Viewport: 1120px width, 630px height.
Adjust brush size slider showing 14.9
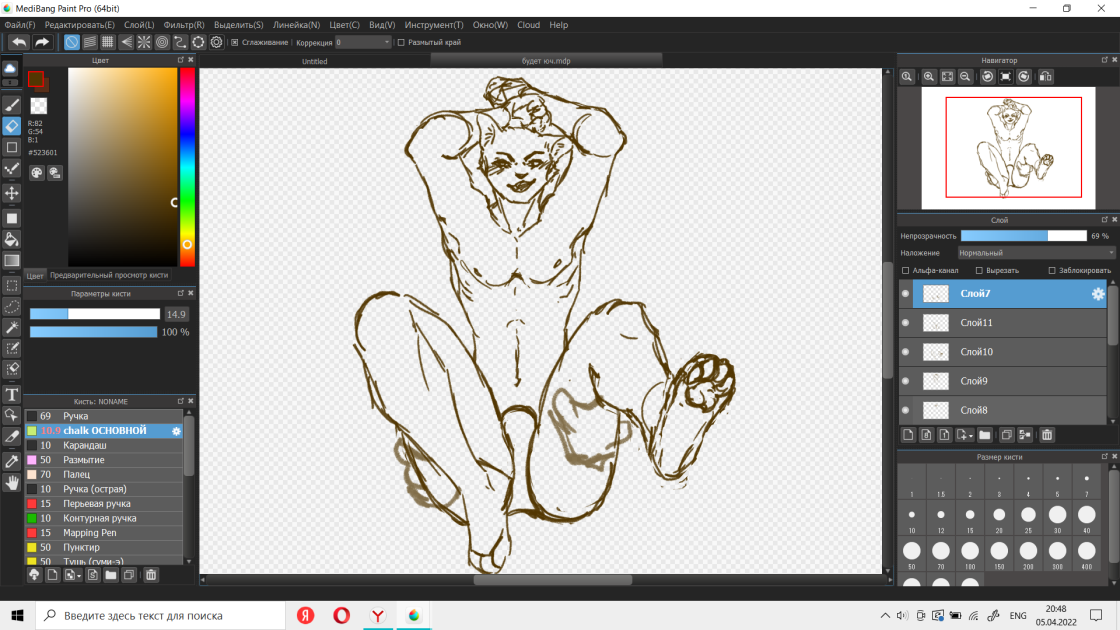coord(94,314)
